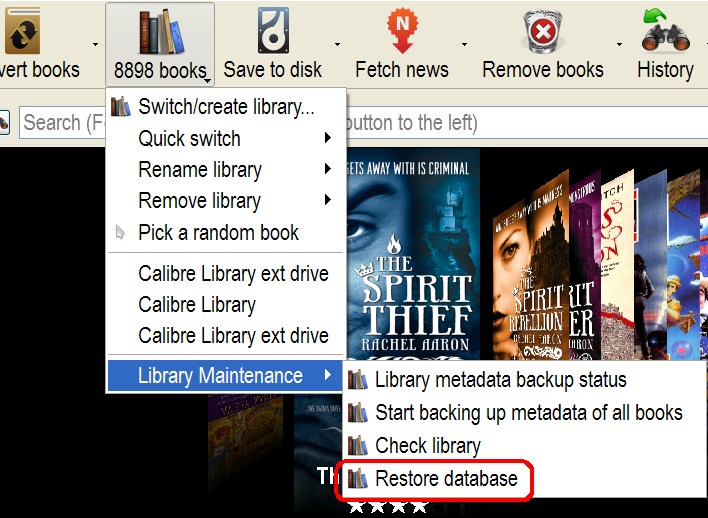The width and height of the screenshot is (708, 518).
Task: Click the icon beside Check library
Action: point(358,446)
